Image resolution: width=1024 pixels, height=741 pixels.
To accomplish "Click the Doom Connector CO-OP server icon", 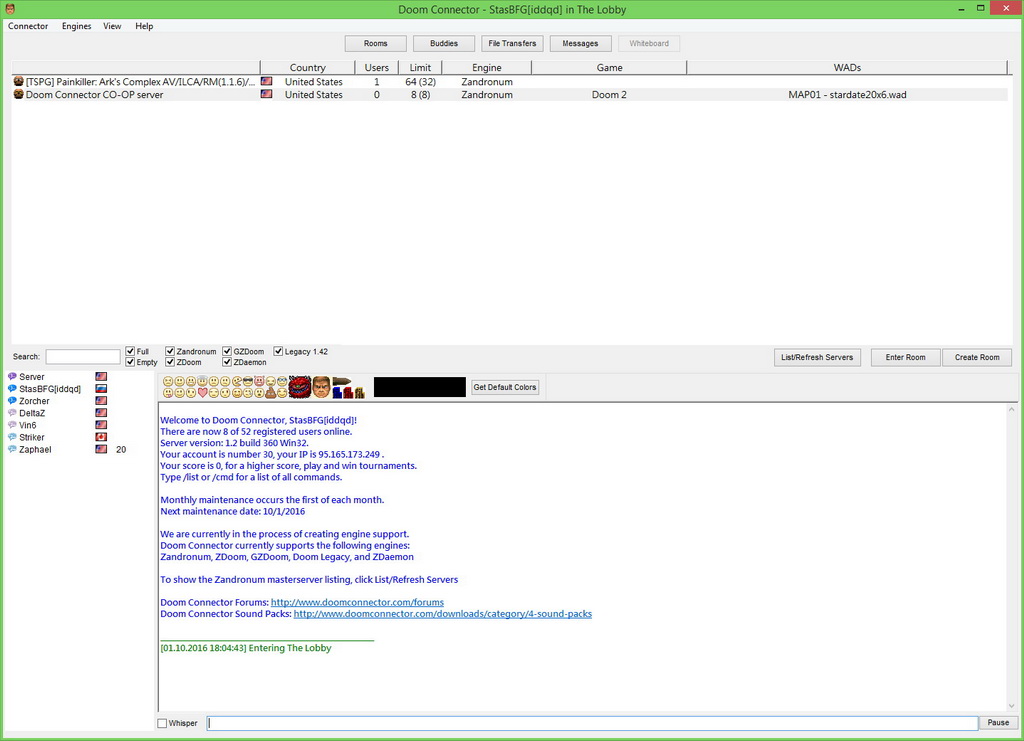I will 18,95.
